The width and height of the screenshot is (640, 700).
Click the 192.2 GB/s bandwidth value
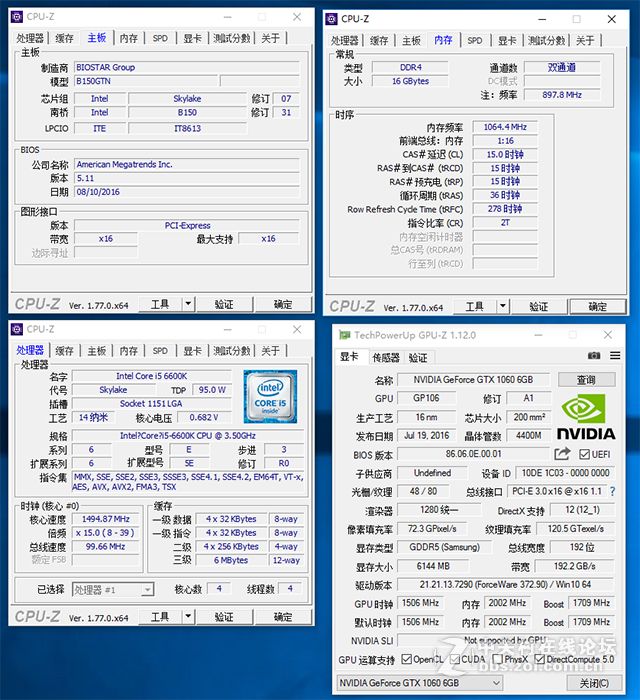(575, 566)
